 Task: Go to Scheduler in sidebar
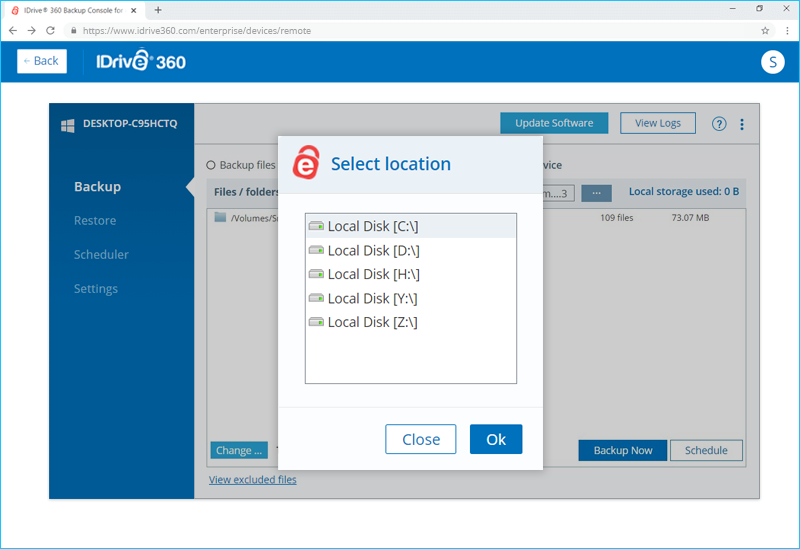point(101,255)
